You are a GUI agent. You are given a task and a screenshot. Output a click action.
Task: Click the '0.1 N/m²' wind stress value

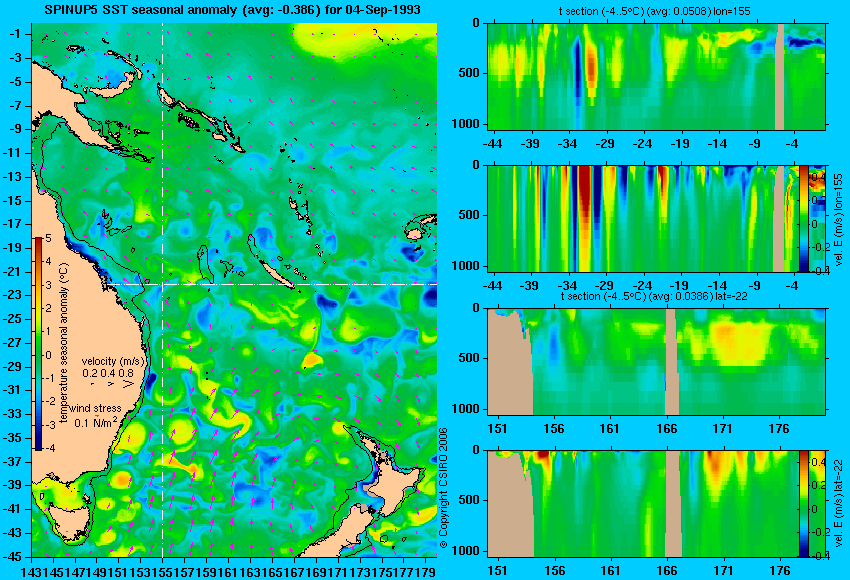click(x=96, y=422)
